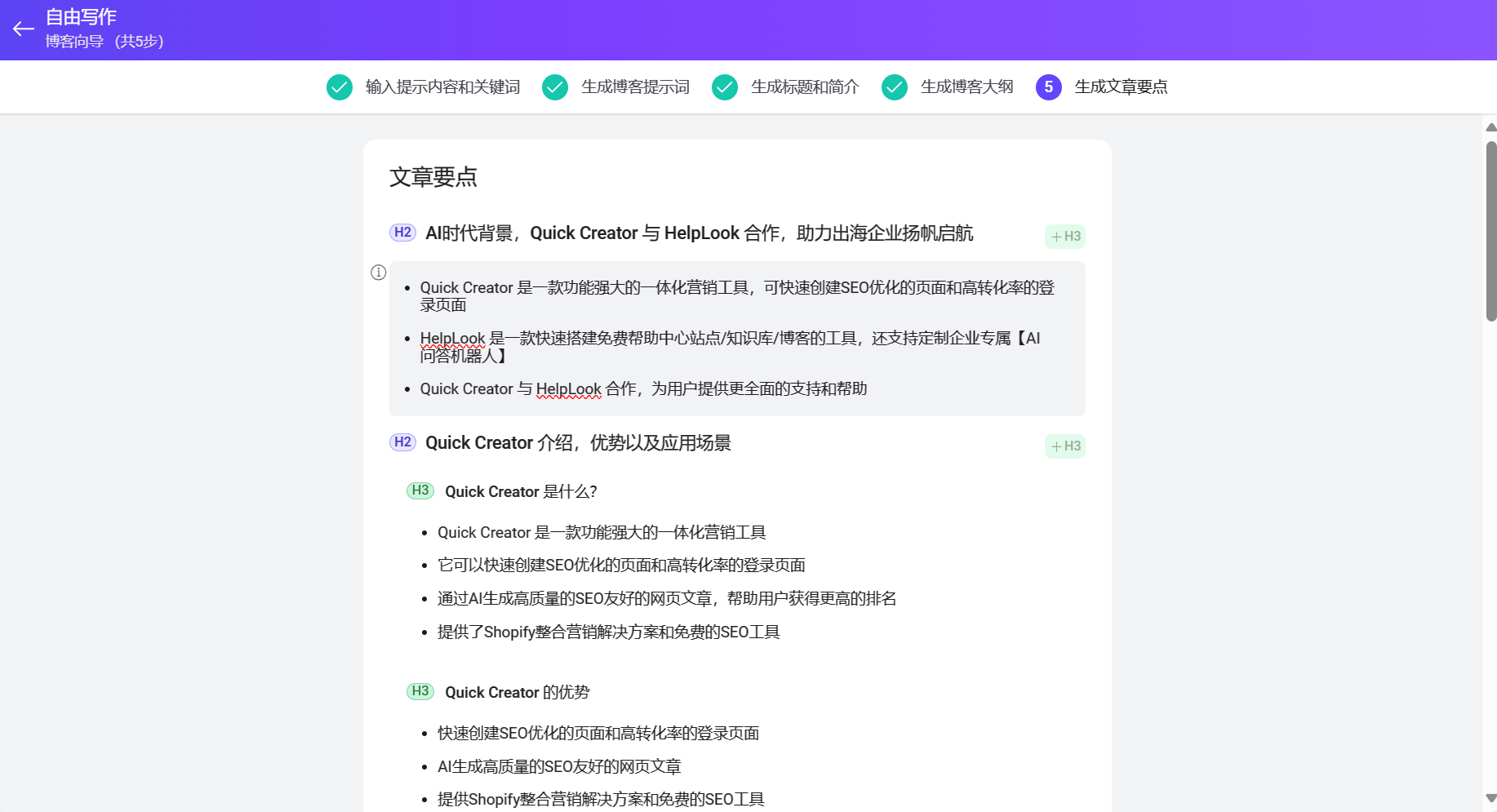Image resolution: width=1497 pixels, height=812 pixels.
Task: Open the 生成标题和简介 step
Action: [805, 87]
